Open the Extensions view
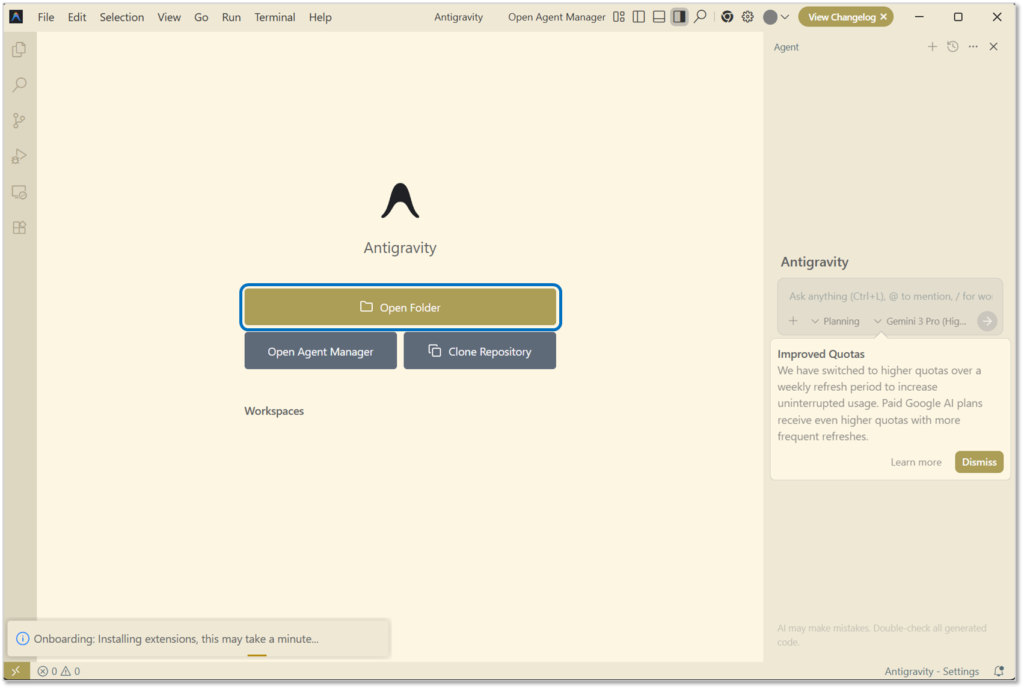The image size is (1024, 689). [19, 227]
